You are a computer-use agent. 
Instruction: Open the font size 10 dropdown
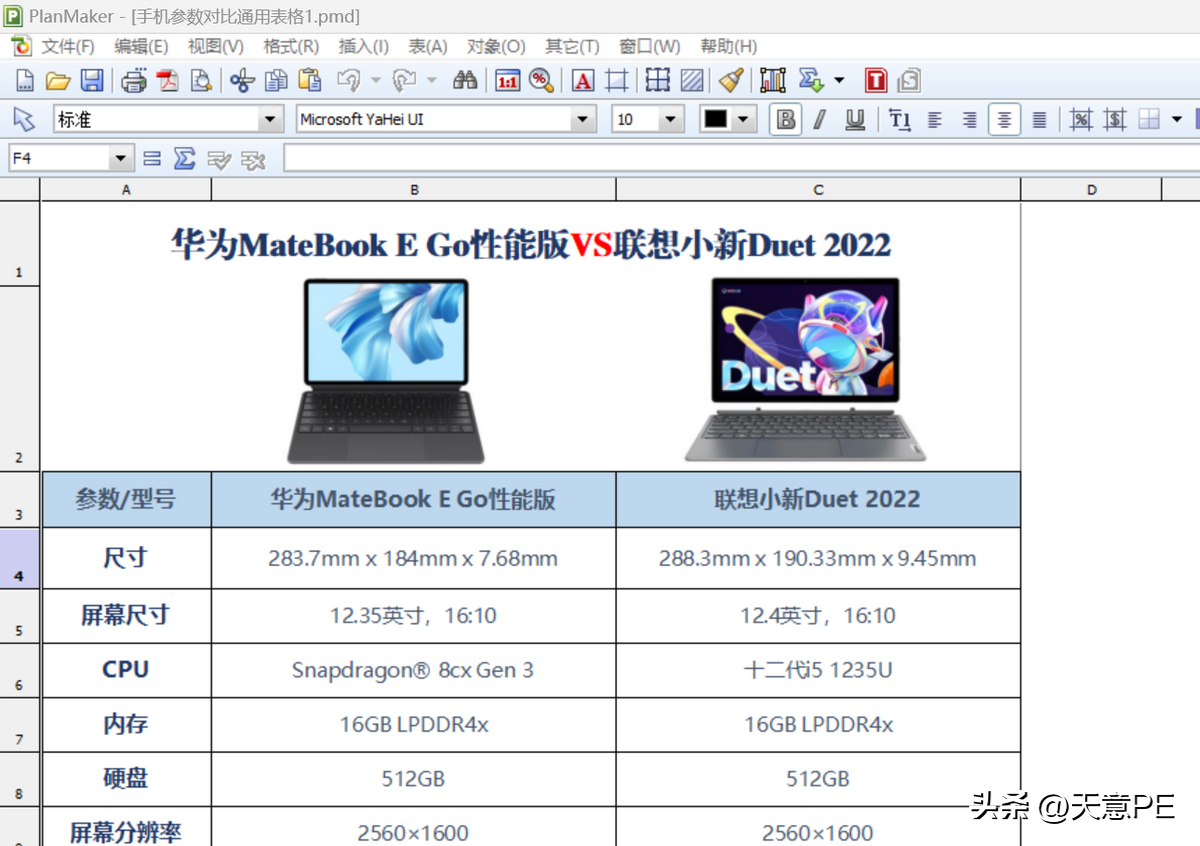[672, 120]
